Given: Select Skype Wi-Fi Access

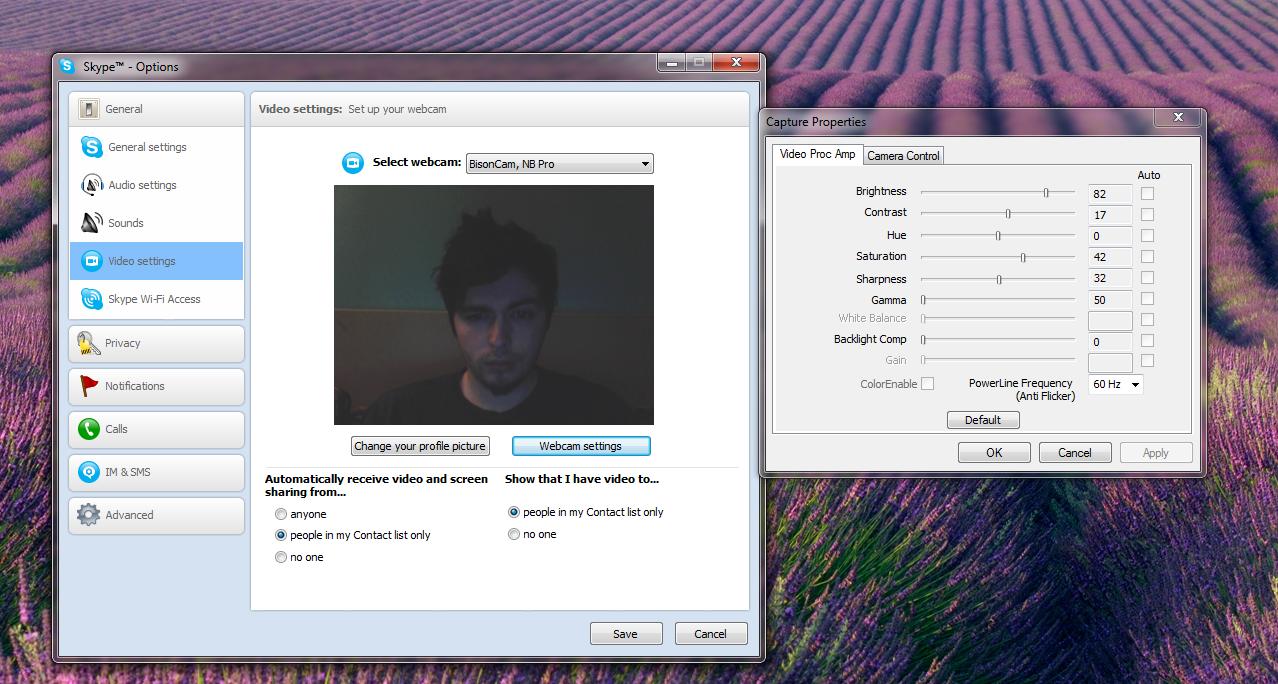Looking at the screenshot, I should click(x=157, y=299).
